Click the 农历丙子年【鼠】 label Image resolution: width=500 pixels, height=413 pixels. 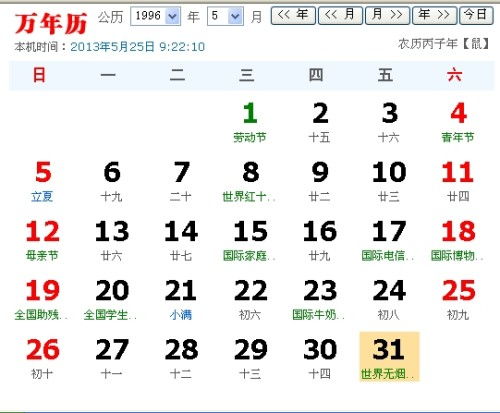[x=443, y=44]
